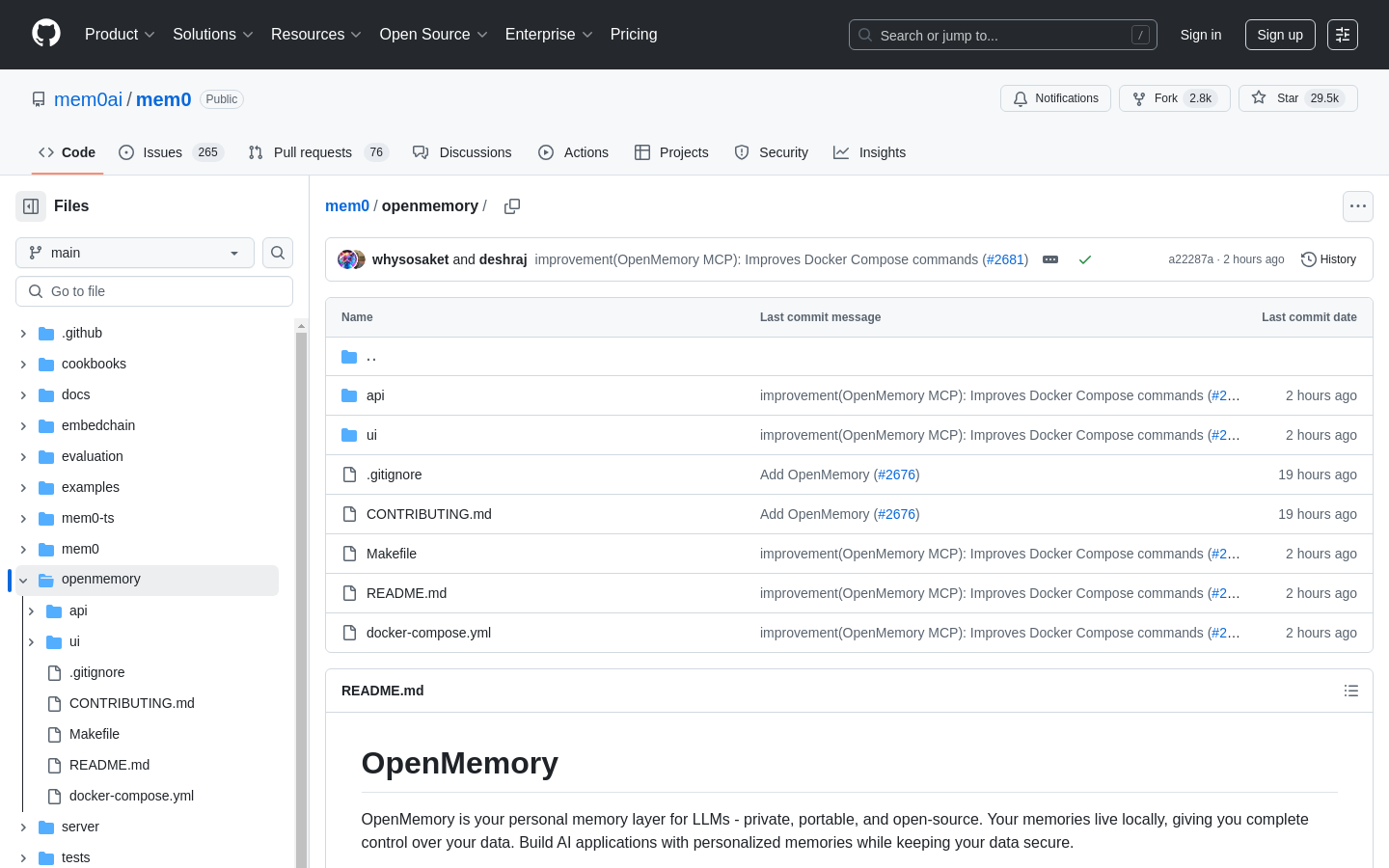Expand the server folder in tree

tap(23, 827)
